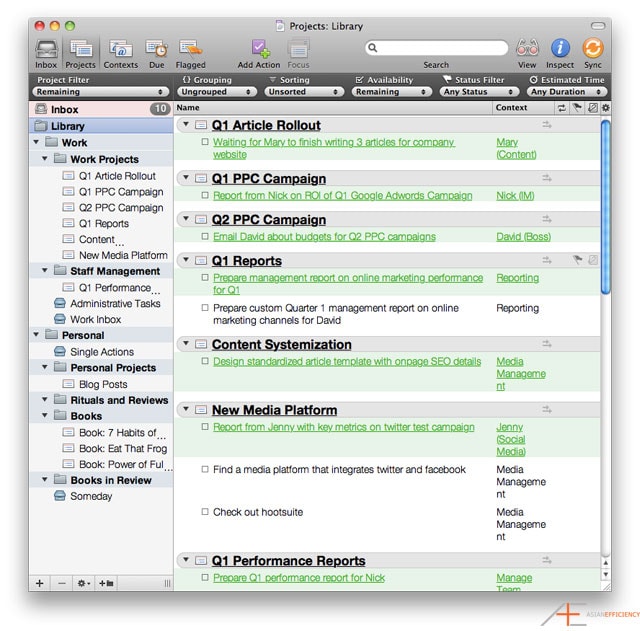Check off Prepare custom Quarter 1 management report

coord(205,308)
